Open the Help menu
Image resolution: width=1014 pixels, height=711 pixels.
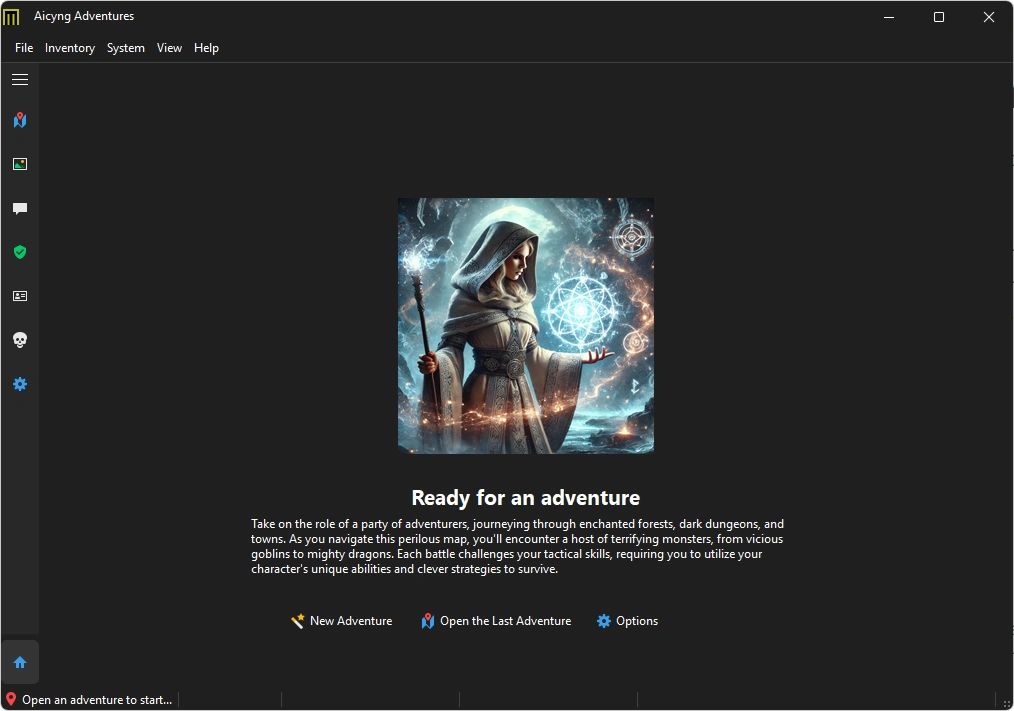tap(206, 48)
